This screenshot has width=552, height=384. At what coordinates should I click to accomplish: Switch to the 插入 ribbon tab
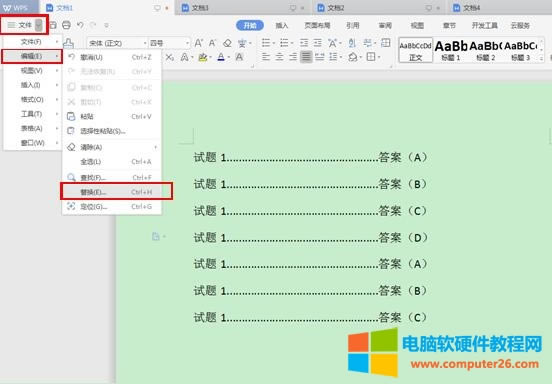[x=282, y=25]
